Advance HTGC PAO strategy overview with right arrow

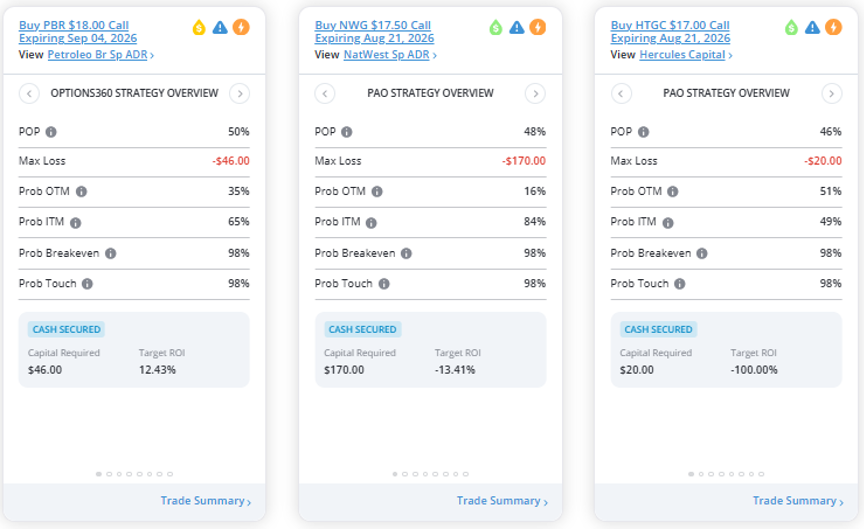pos(831,93)
